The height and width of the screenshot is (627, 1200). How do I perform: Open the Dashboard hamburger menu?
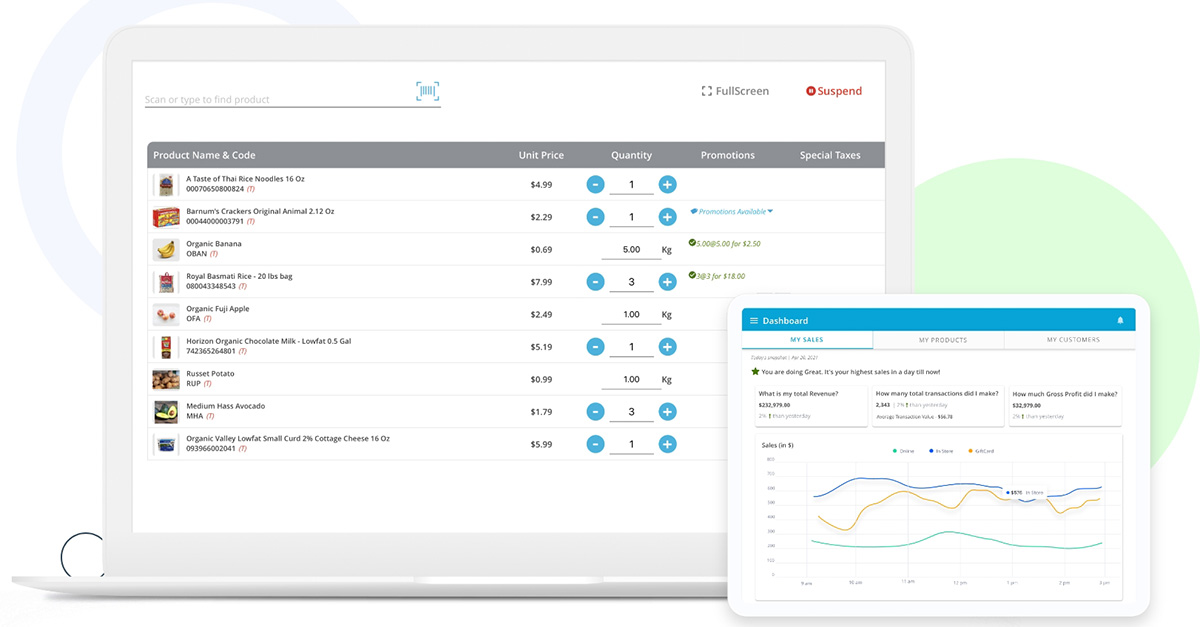[754, 321]
